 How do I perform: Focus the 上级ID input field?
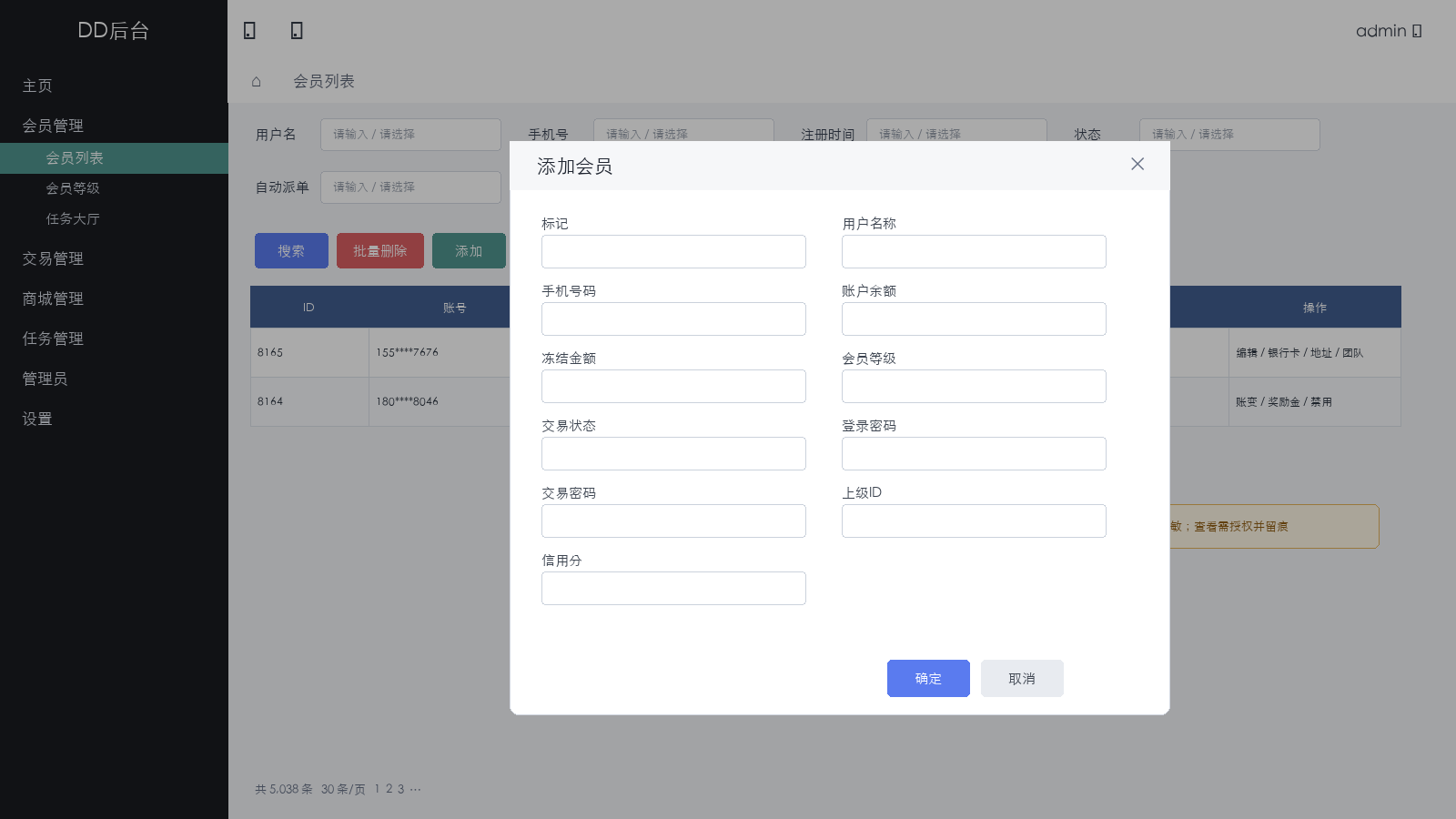(x=974, y=521)
